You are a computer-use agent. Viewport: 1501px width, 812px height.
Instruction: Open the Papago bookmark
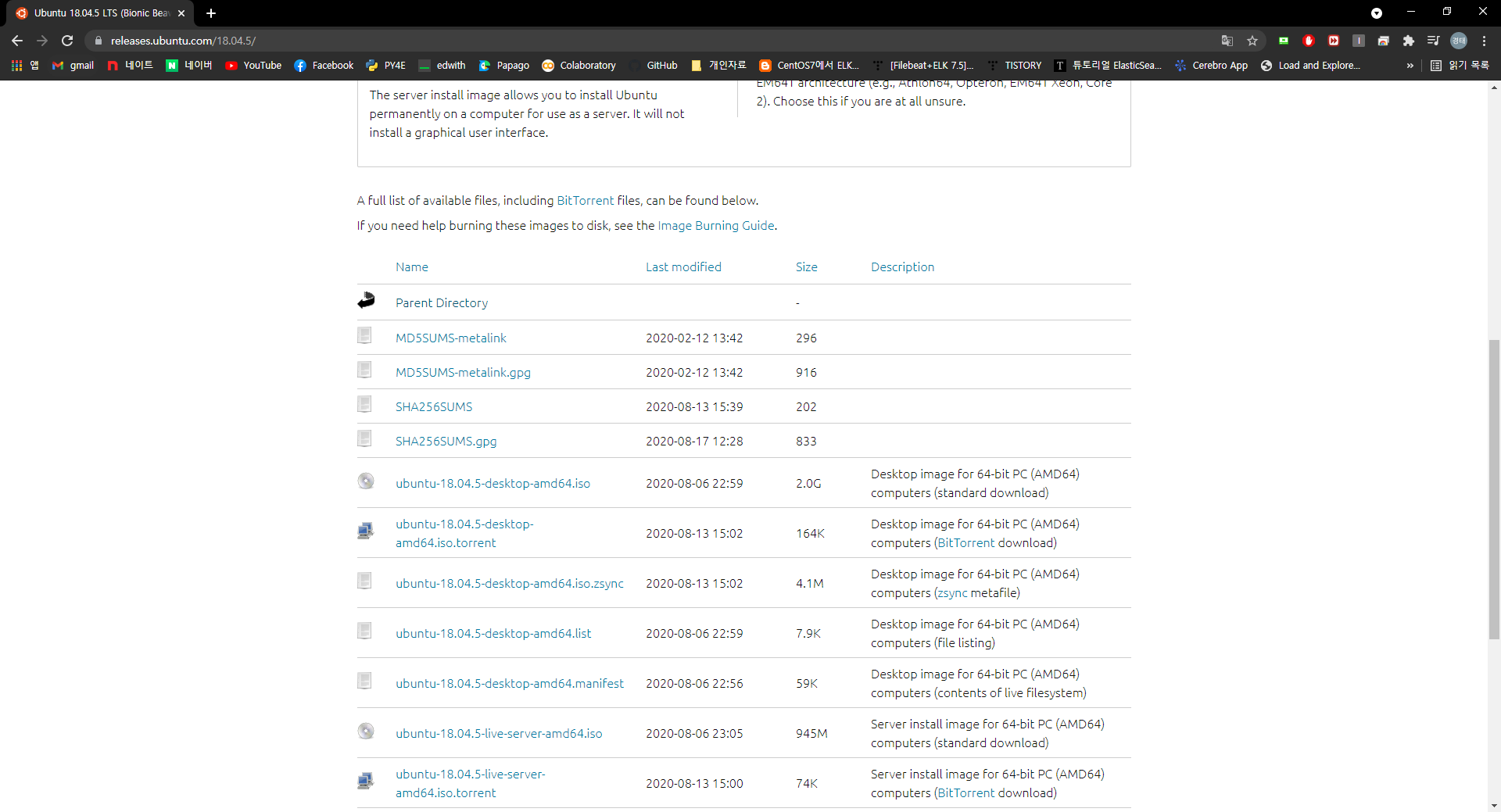(504, 66)
